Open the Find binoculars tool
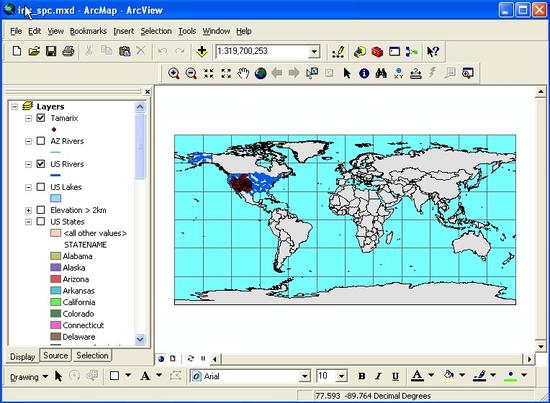 381,73
